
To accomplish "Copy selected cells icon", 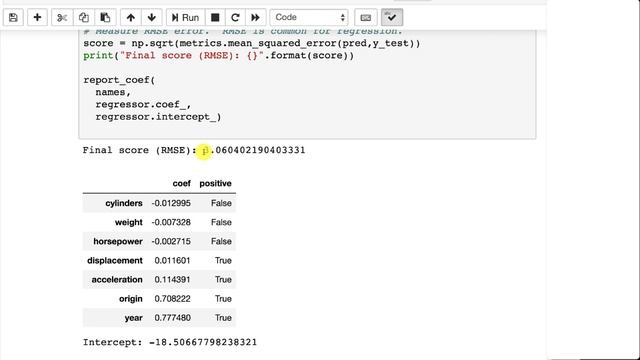I will (84, 18).
